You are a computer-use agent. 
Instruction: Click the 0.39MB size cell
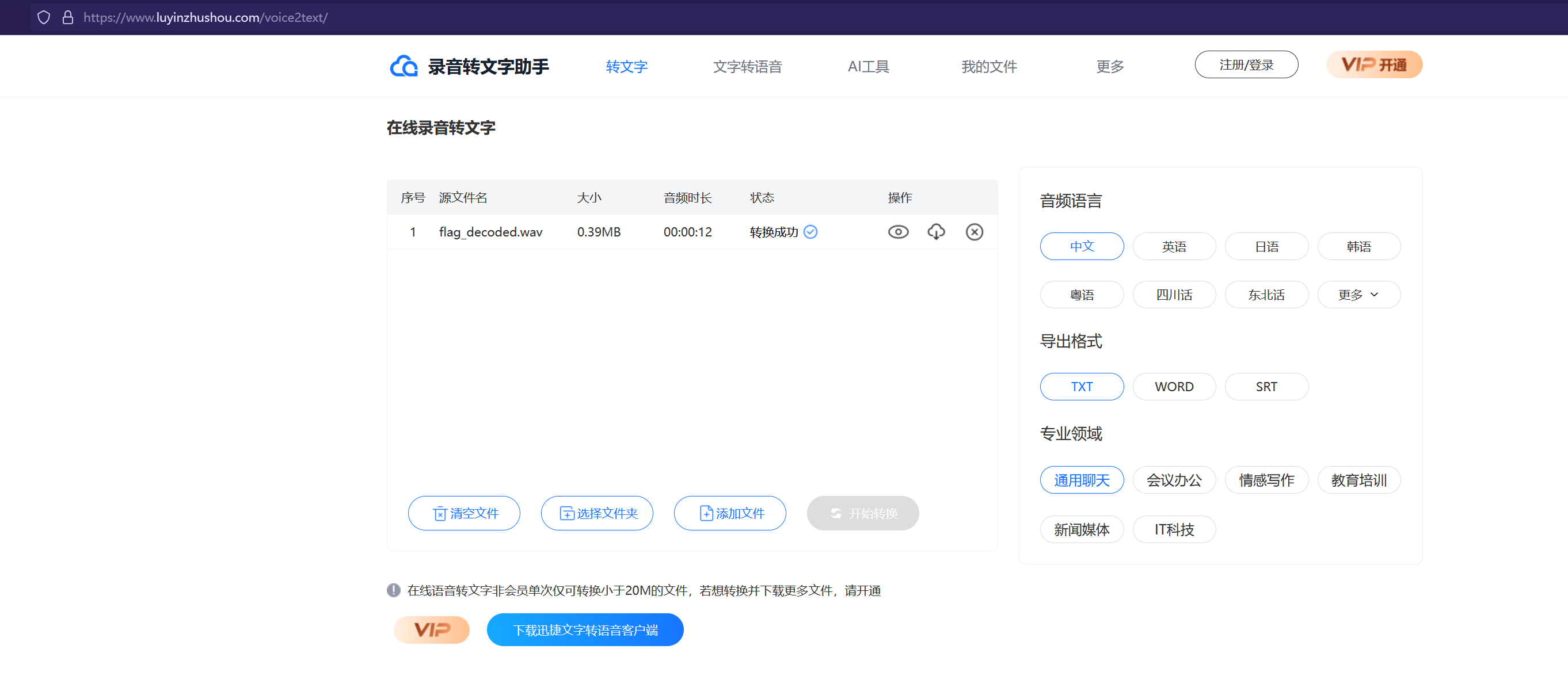pyautogui.click(x=599, y=232)
